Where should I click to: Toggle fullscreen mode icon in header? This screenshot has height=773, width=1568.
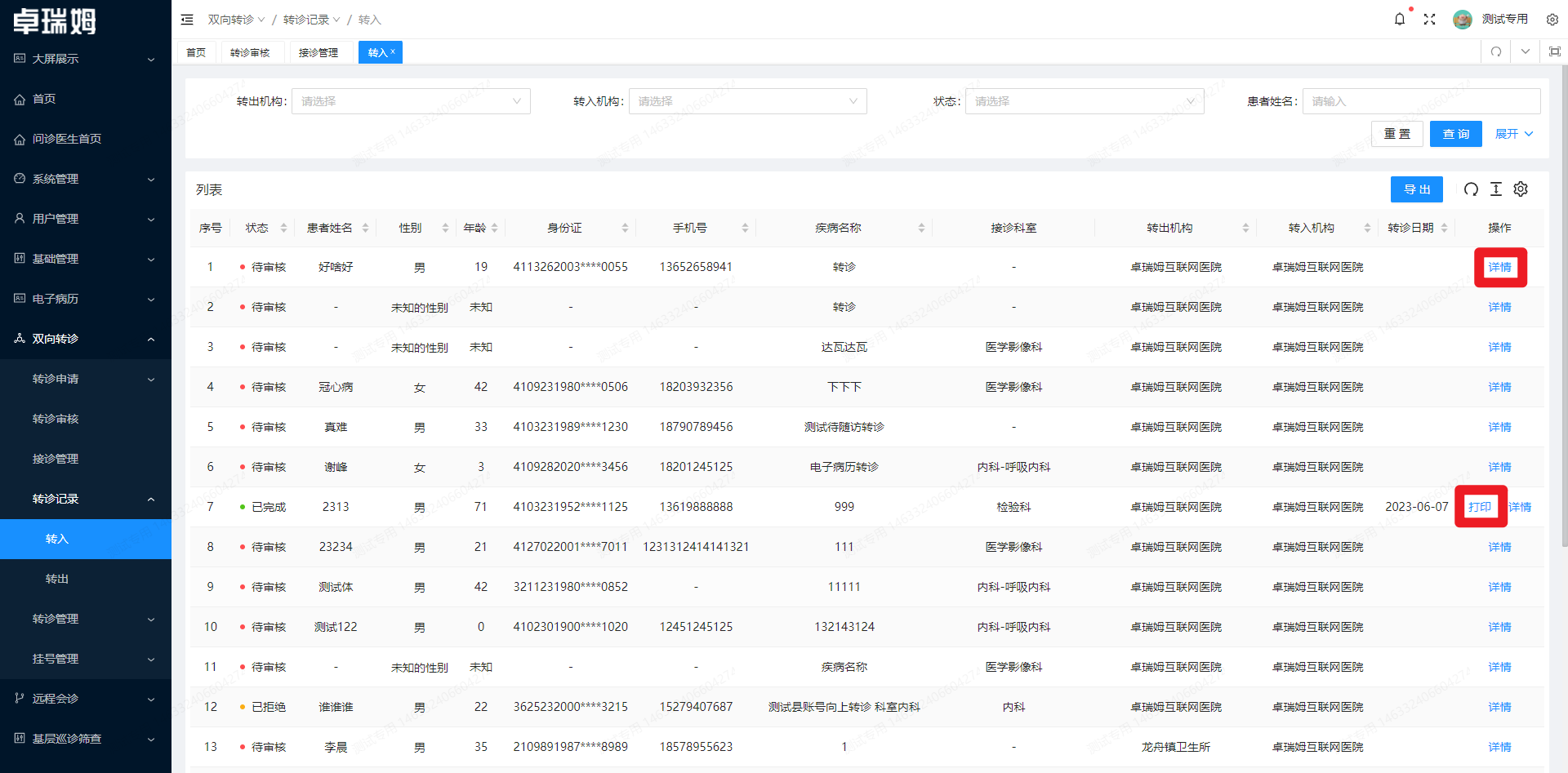coord(1429,19)
